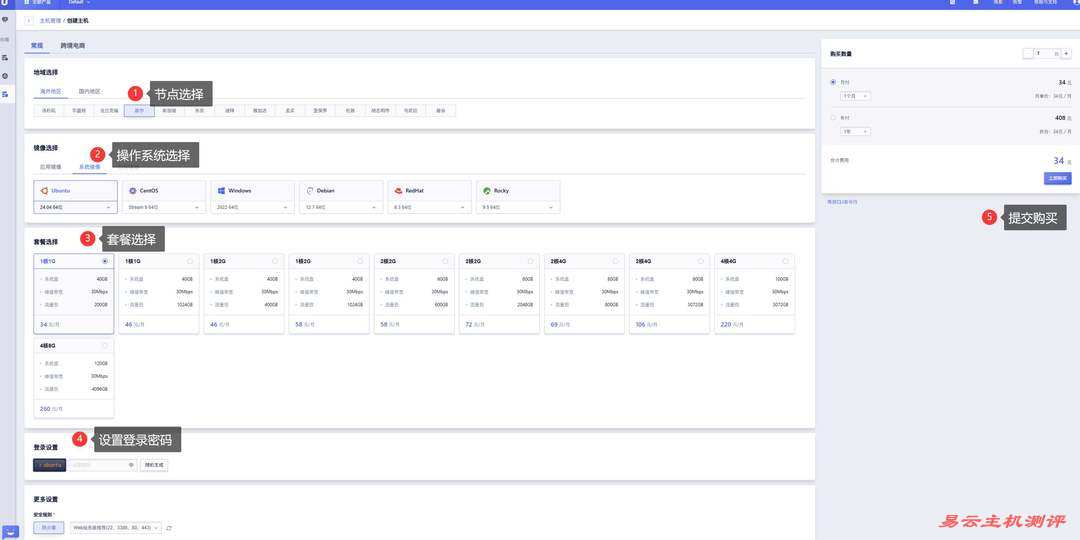The height and width of the screenshot is (540, 1080).
Task: Select the 4核8G plan radio button
Action: pos(105,345)
